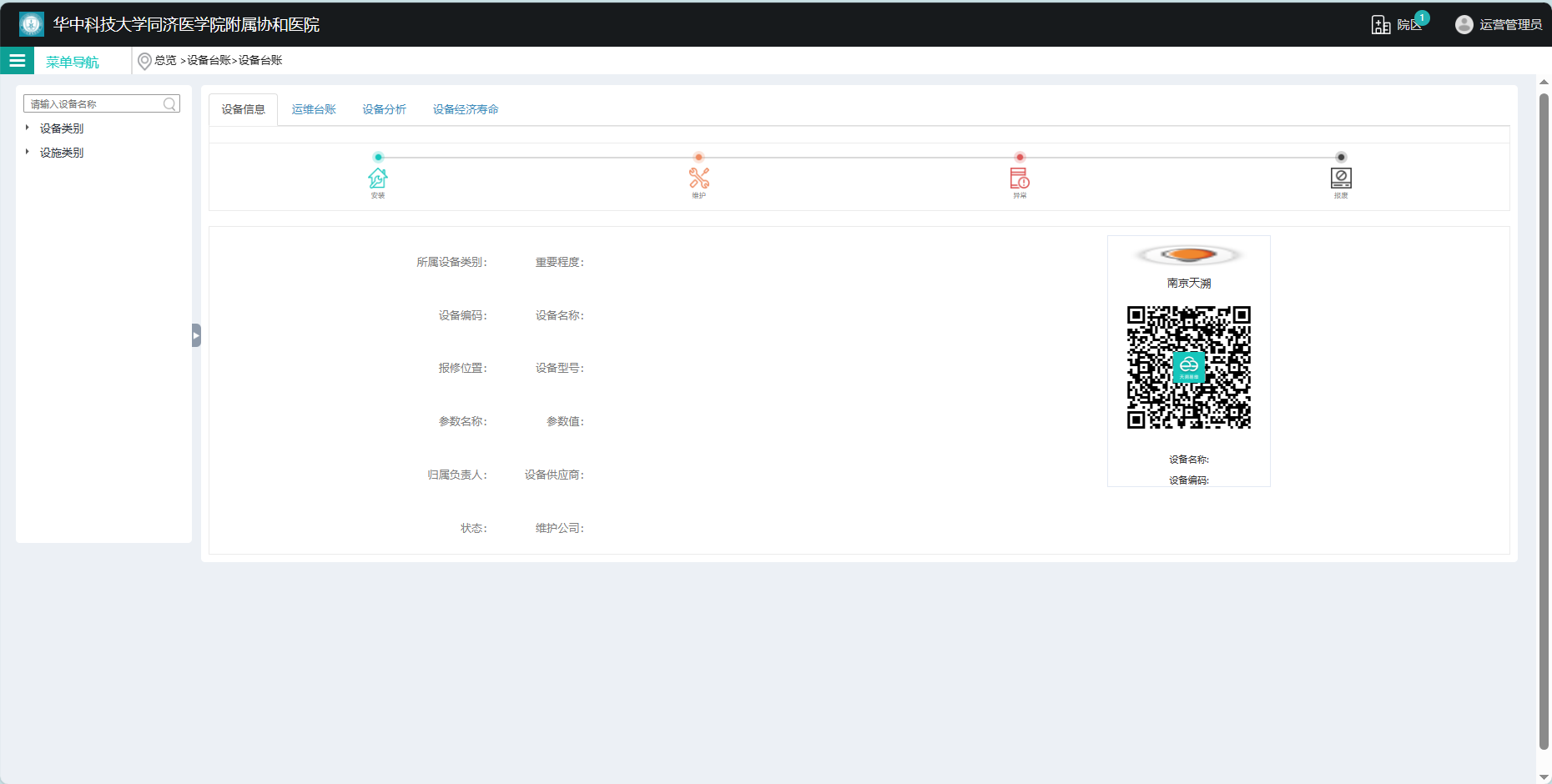This screenshot has width=1552, height=784.
Task: Click the 异常 abnormal alert icon
Action: click(1020, 178)
